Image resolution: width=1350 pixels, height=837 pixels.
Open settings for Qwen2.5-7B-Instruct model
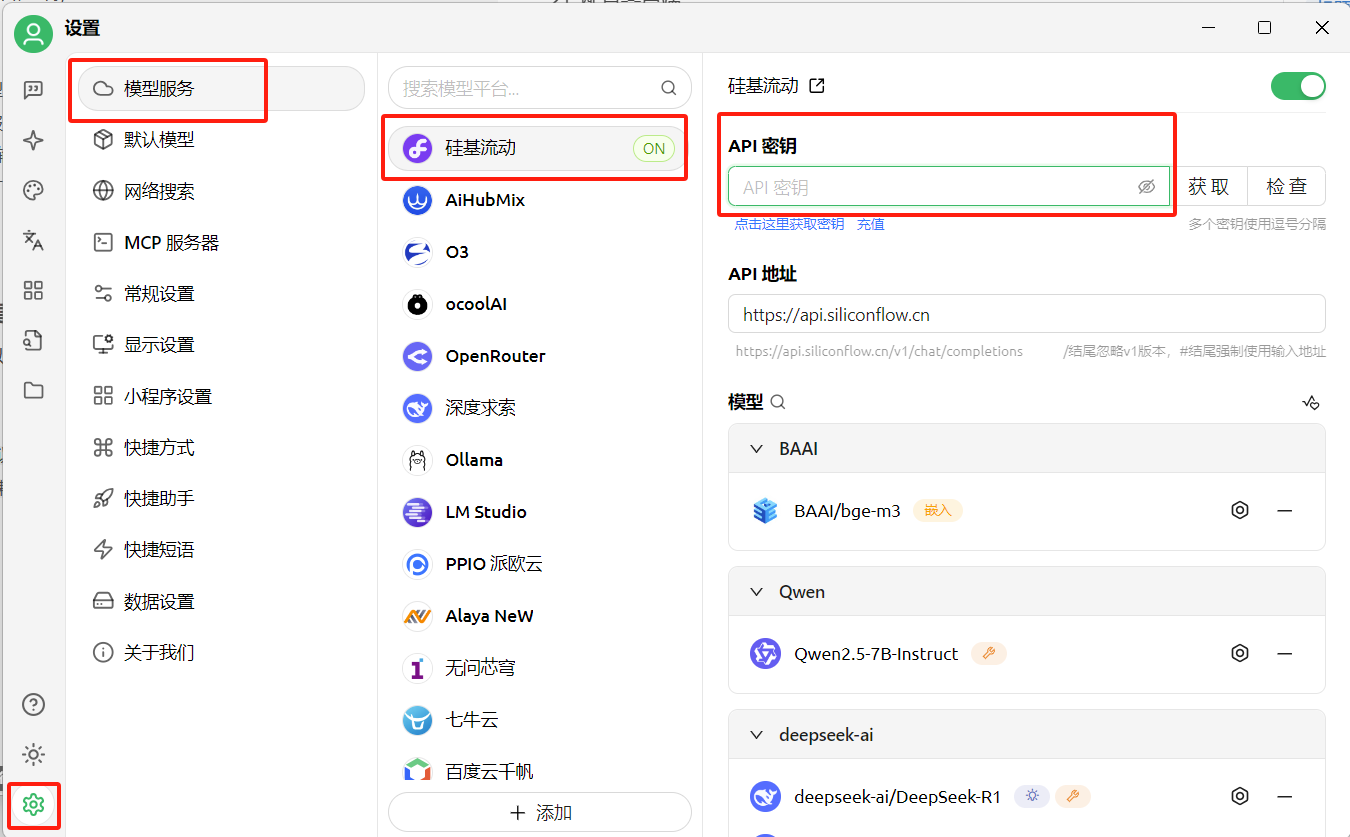pyautogui.click(x=1240, y=653)
